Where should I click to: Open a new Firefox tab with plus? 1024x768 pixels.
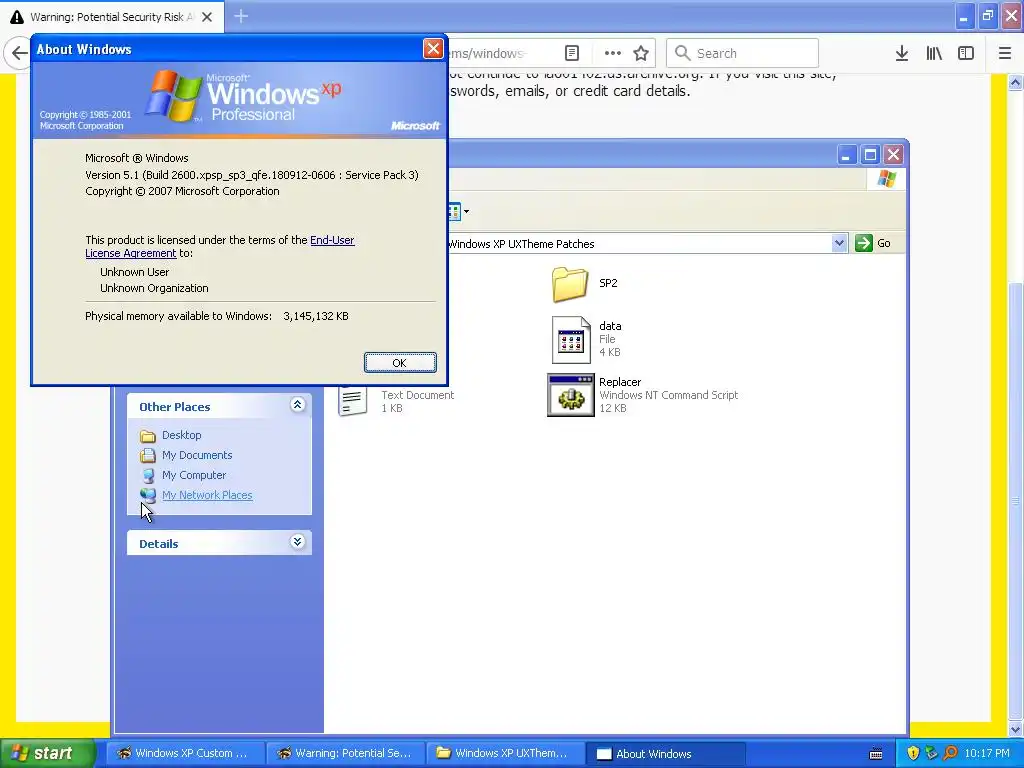click(241, 16)
